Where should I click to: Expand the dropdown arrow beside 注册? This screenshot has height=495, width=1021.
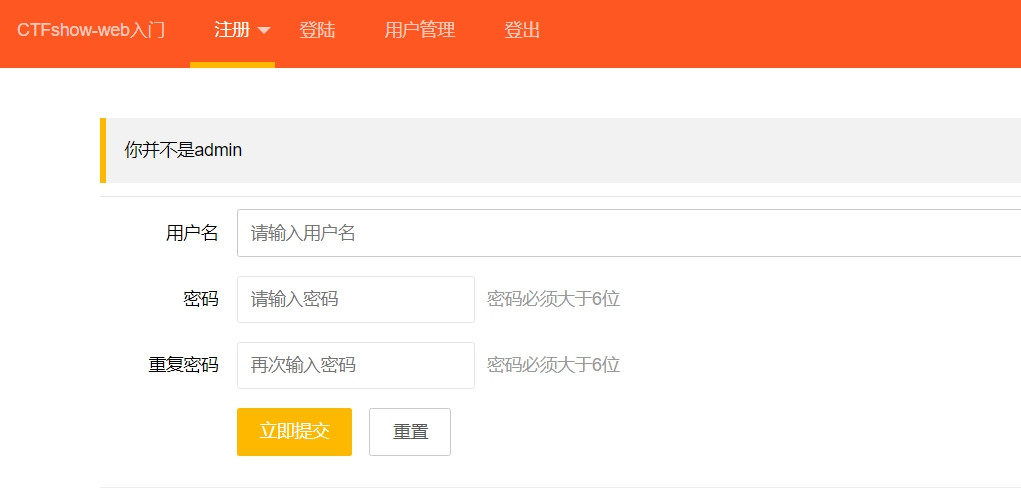(264, 31)
